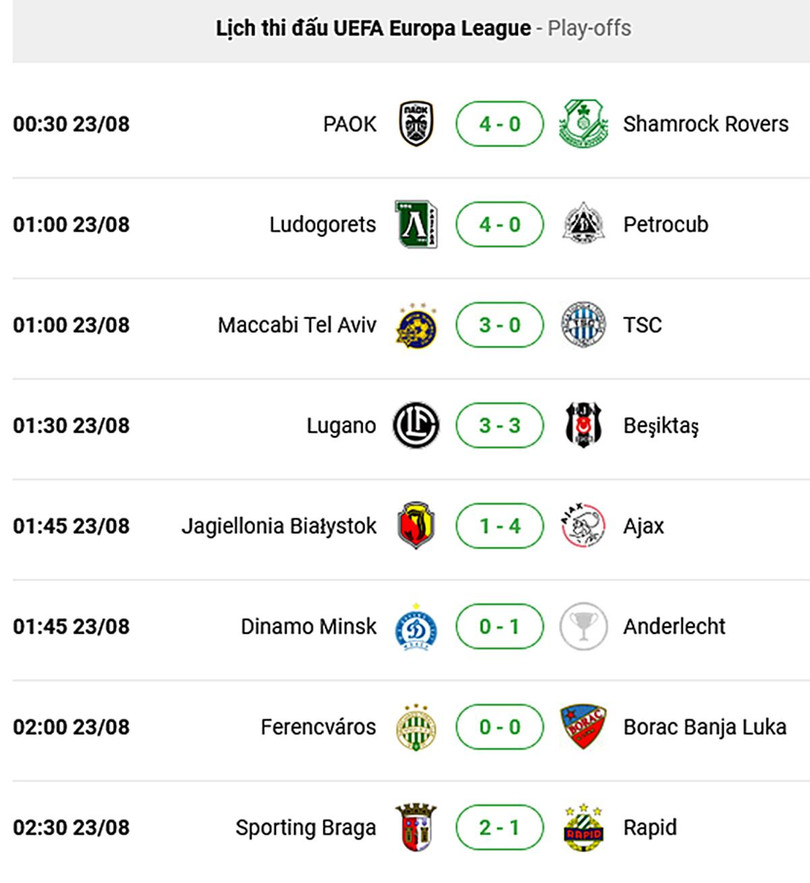810x883 pixels.
Task: Click the Dinamo Minsk crest
Action: pyautogui.click(x=416, y=627)
